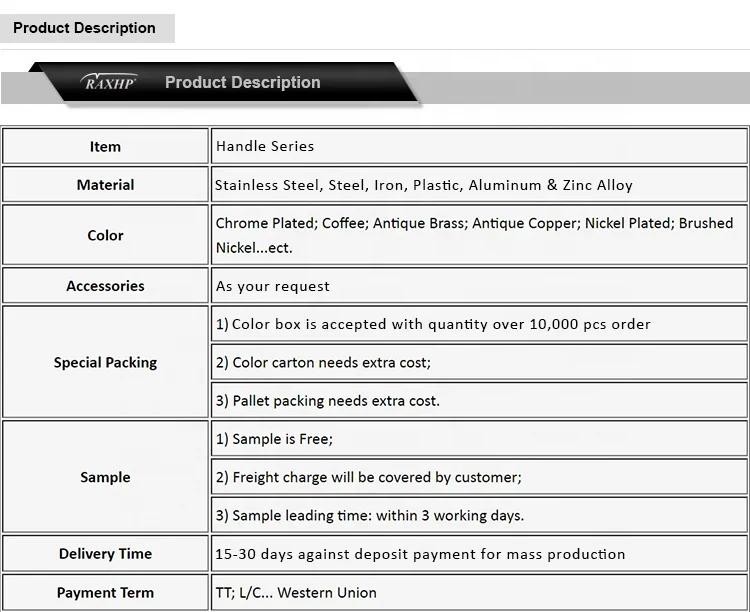Click the Accessories label cell
Image resolution: width=750 pixels, height=612 pixels.
click(105, 286)
